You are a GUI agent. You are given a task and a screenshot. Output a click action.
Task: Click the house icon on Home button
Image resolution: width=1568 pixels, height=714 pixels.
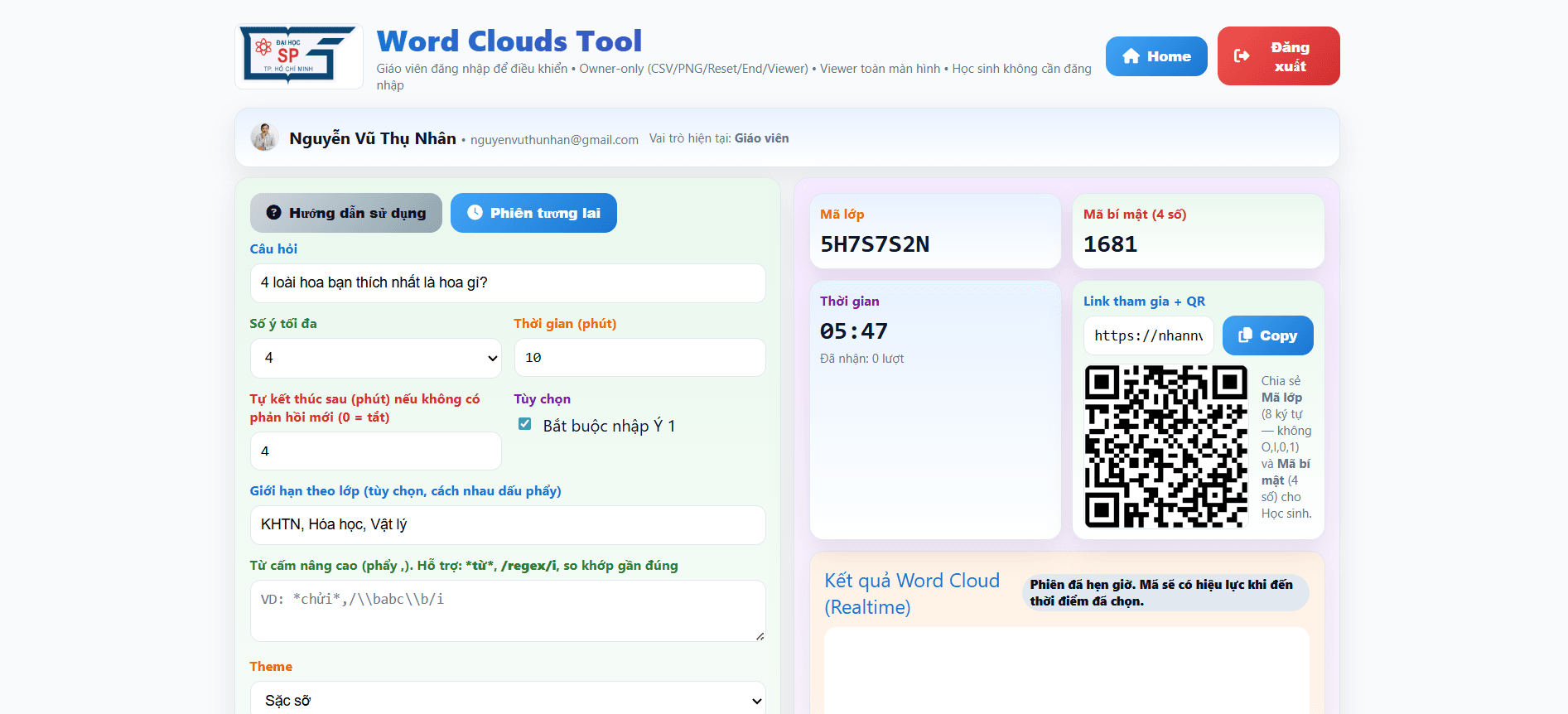(x=1131, y=56)
